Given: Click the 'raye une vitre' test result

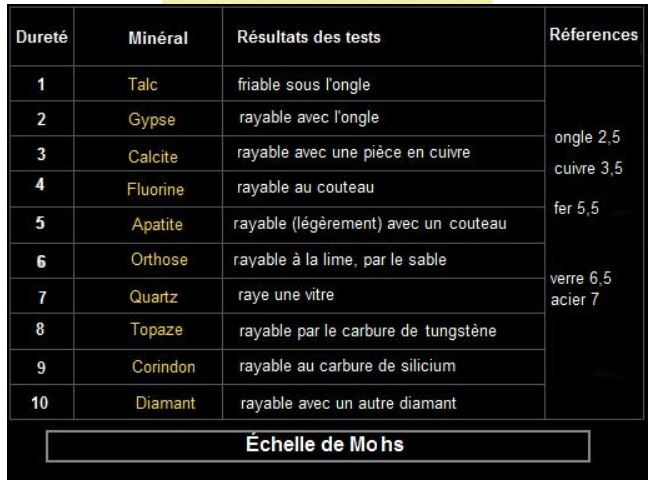Looking at the screenshot, I should pos(286,297).
